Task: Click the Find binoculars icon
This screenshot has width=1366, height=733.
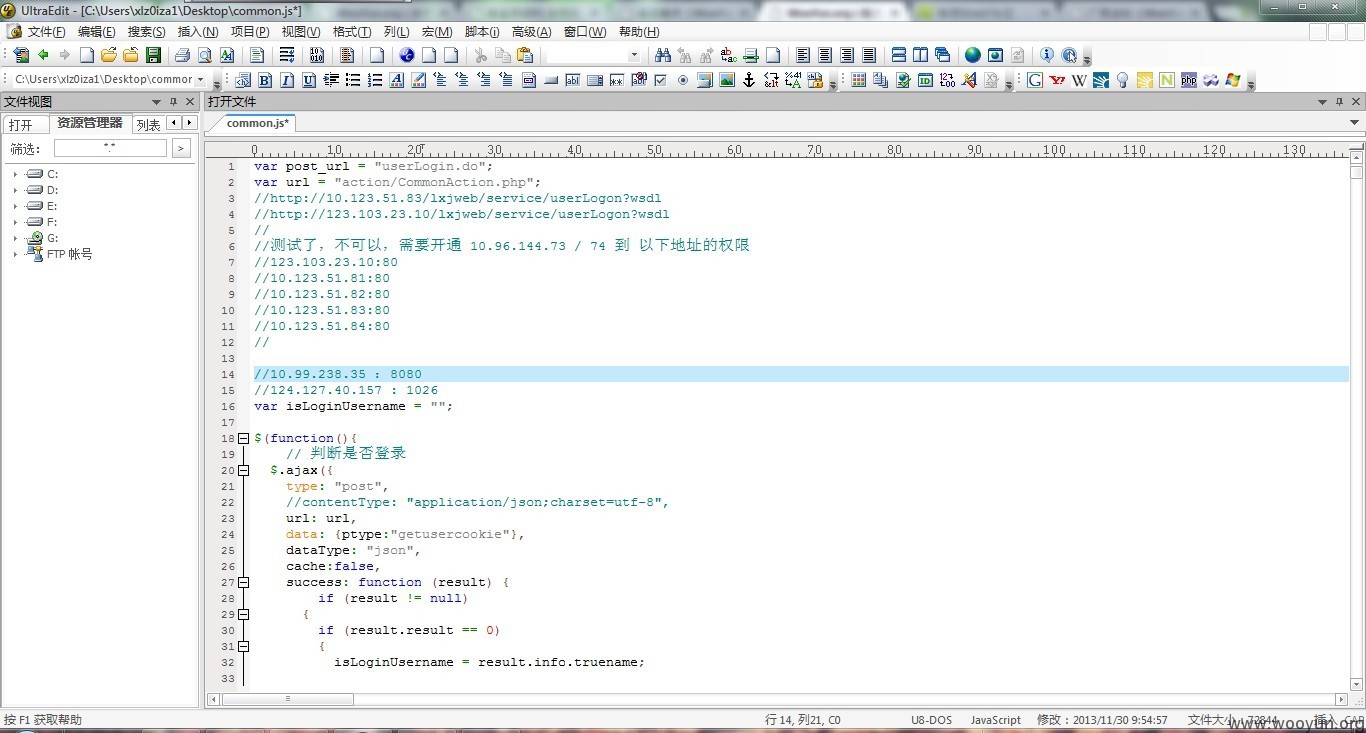Action: [662, 55]
